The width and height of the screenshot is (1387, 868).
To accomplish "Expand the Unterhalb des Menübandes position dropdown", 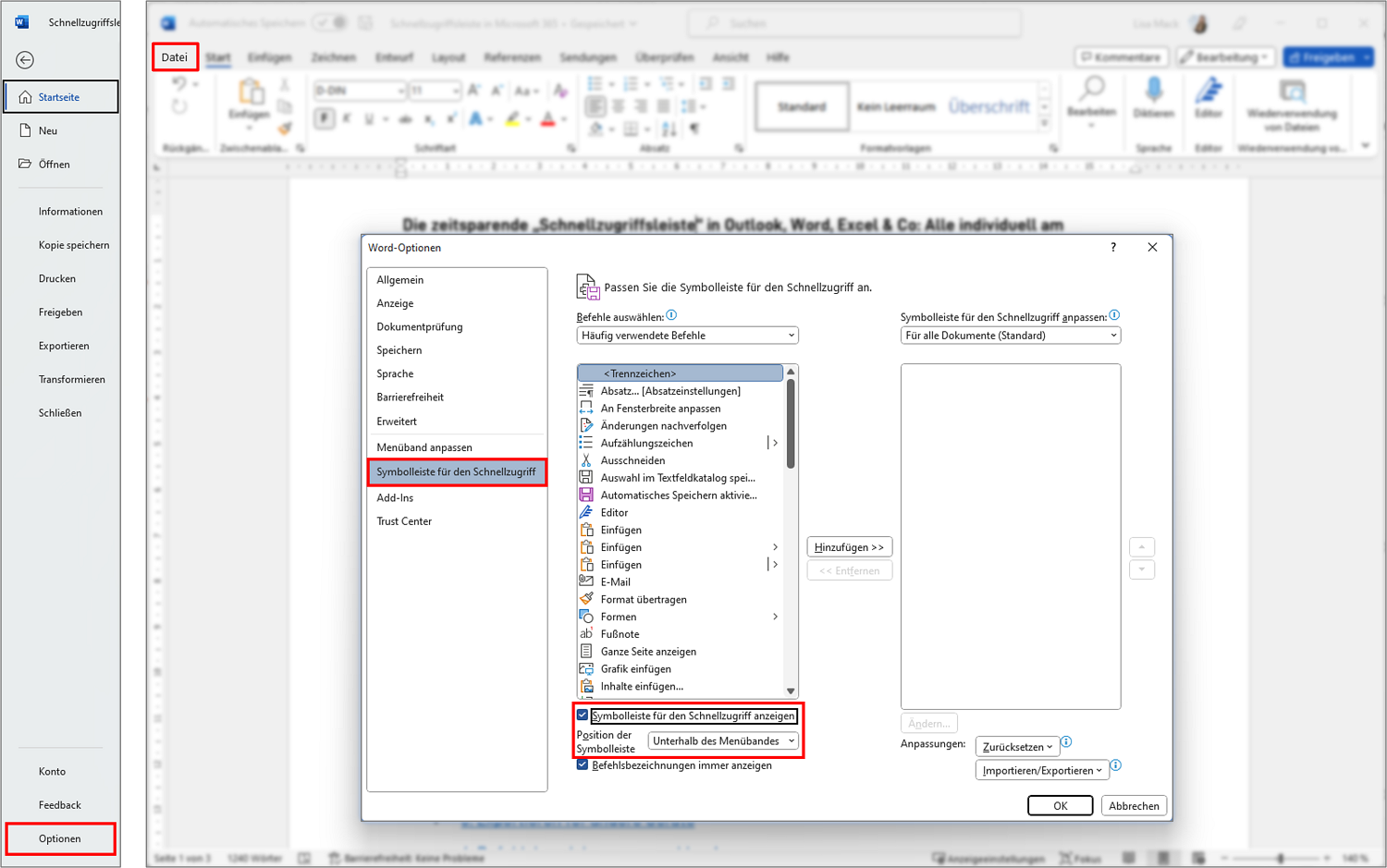I will tap(723, 740).
